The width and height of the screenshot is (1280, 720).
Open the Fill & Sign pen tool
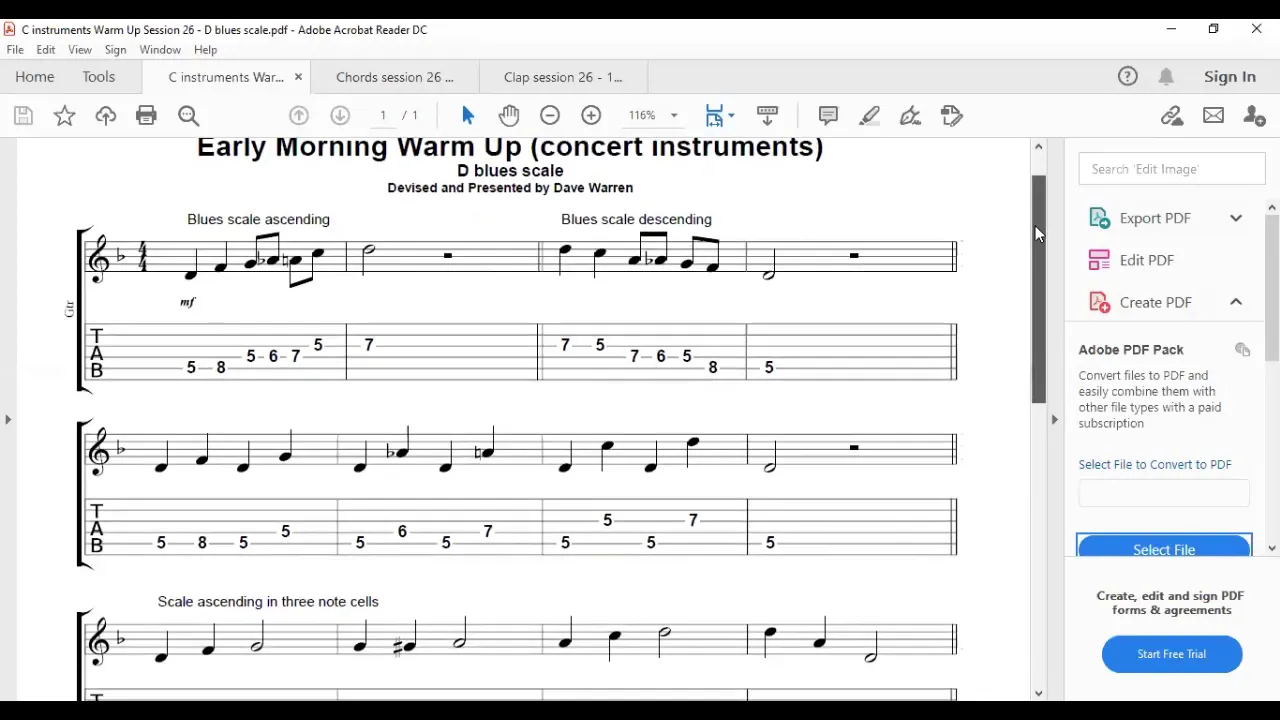pyautogui.click(x=910, y=116)
